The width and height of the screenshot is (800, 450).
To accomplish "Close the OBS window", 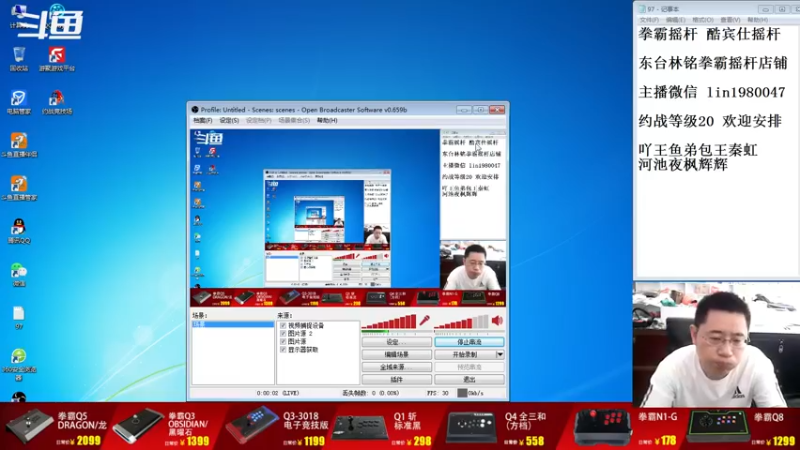I will 497,110.
